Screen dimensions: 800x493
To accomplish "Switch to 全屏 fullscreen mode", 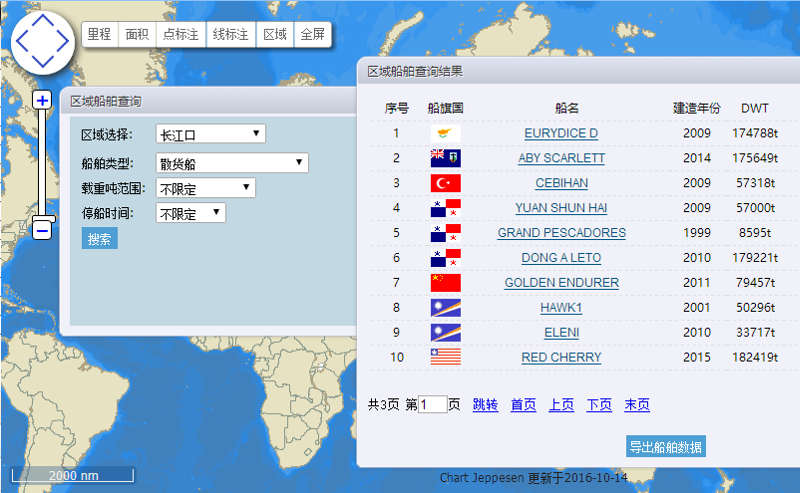I will 312,35.
